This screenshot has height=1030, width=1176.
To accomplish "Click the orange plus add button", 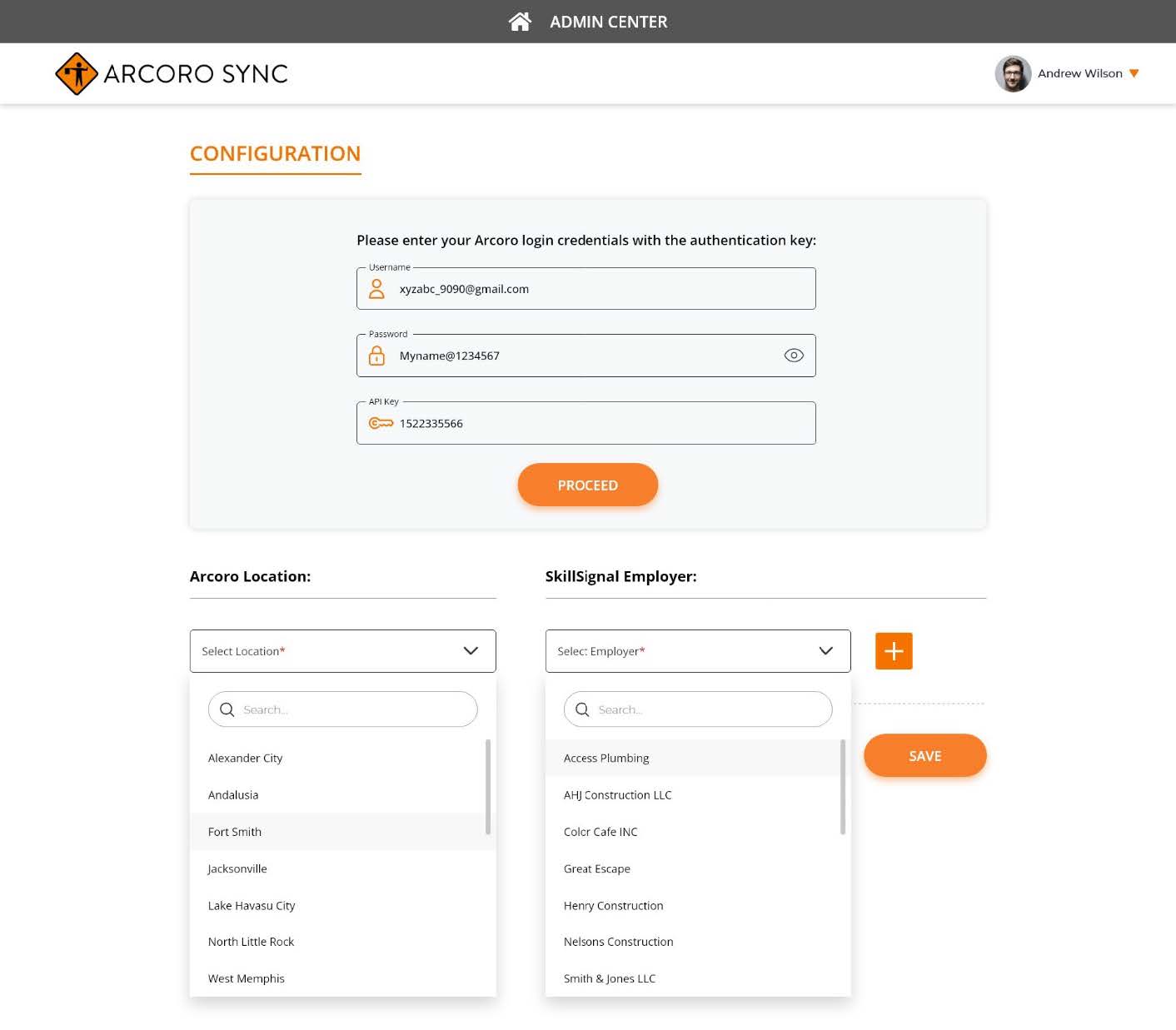I will [x=894, y=651].
